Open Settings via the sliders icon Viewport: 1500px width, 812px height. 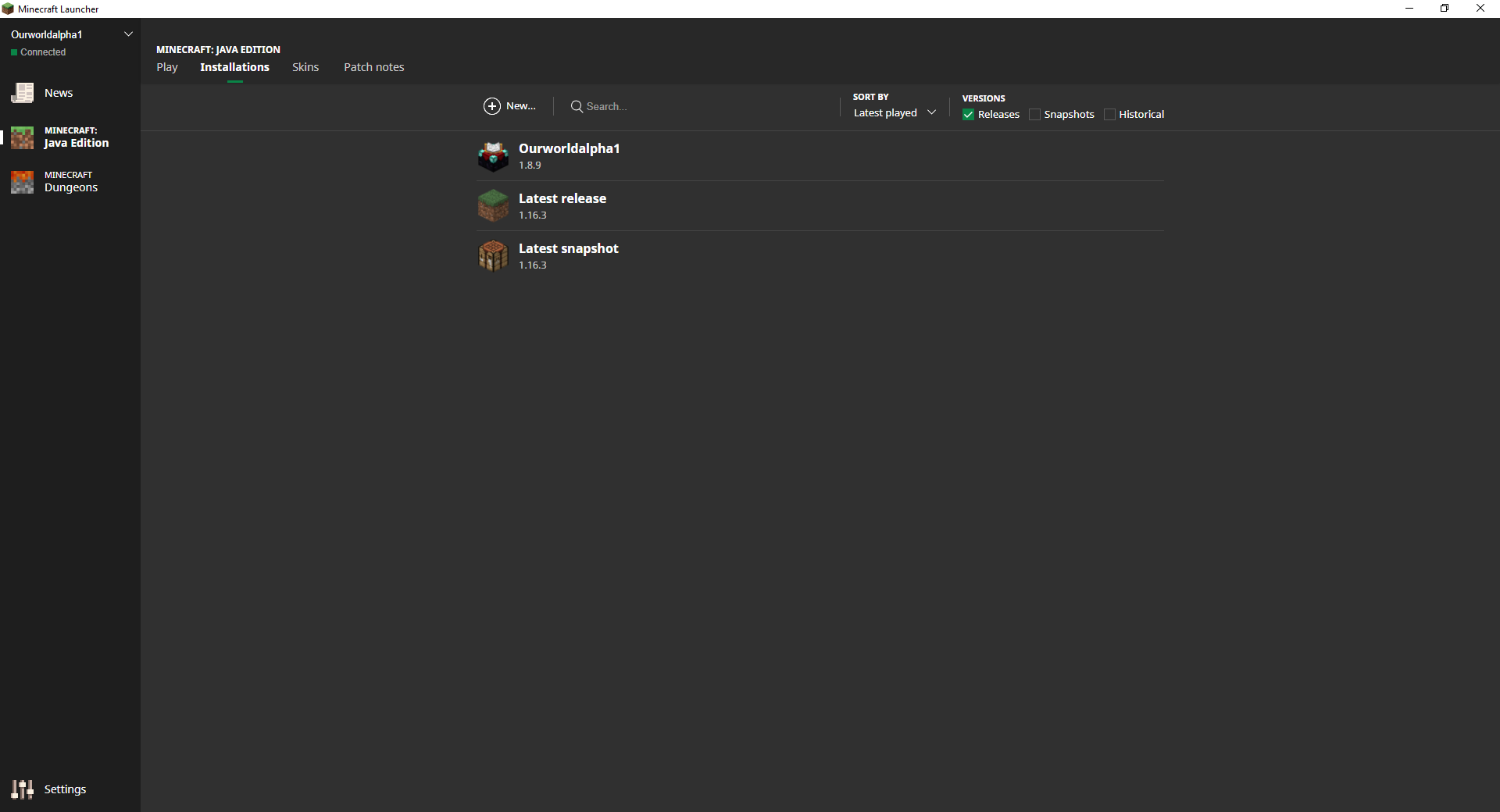23,789
